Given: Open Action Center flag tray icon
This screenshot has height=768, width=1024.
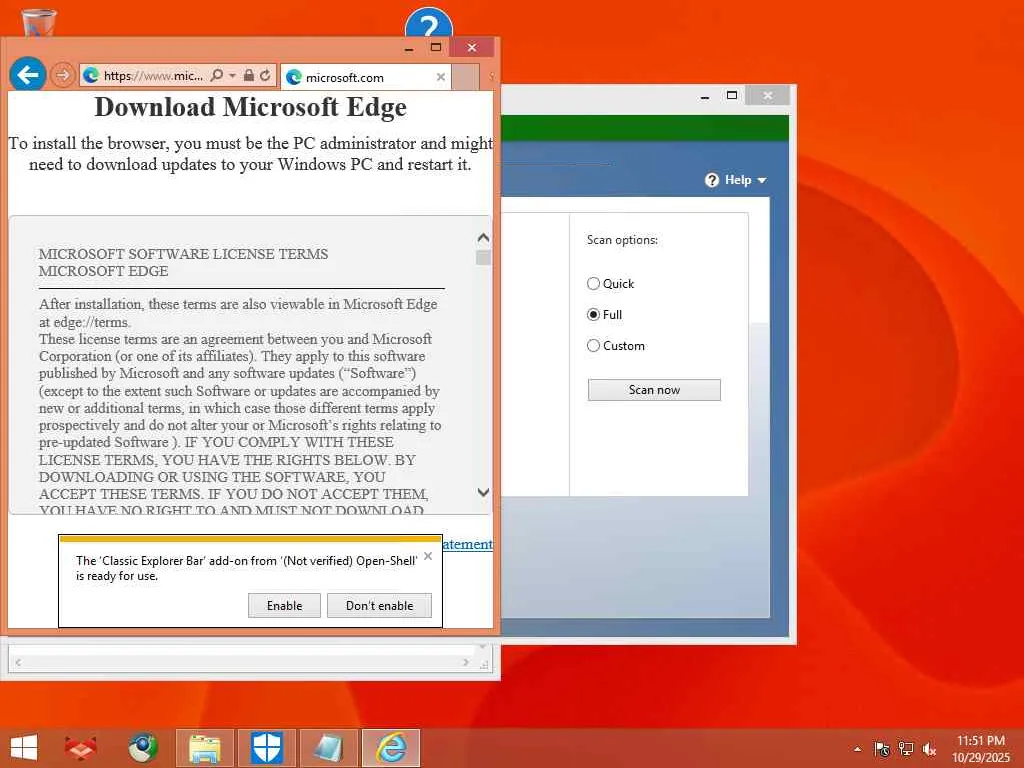Looking at the screenshot, I should pos(882,749).
